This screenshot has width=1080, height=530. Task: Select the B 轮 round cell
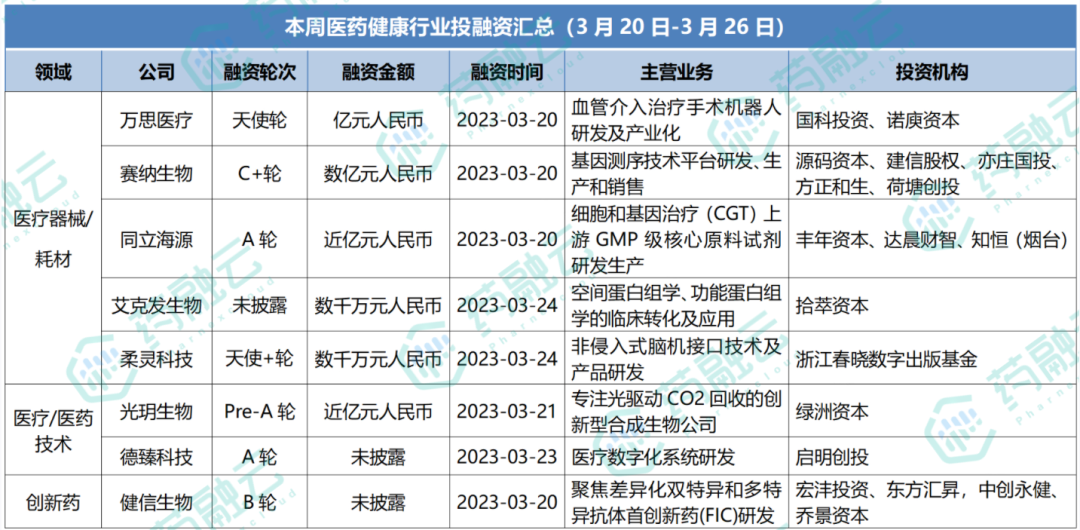coord(260,502)
